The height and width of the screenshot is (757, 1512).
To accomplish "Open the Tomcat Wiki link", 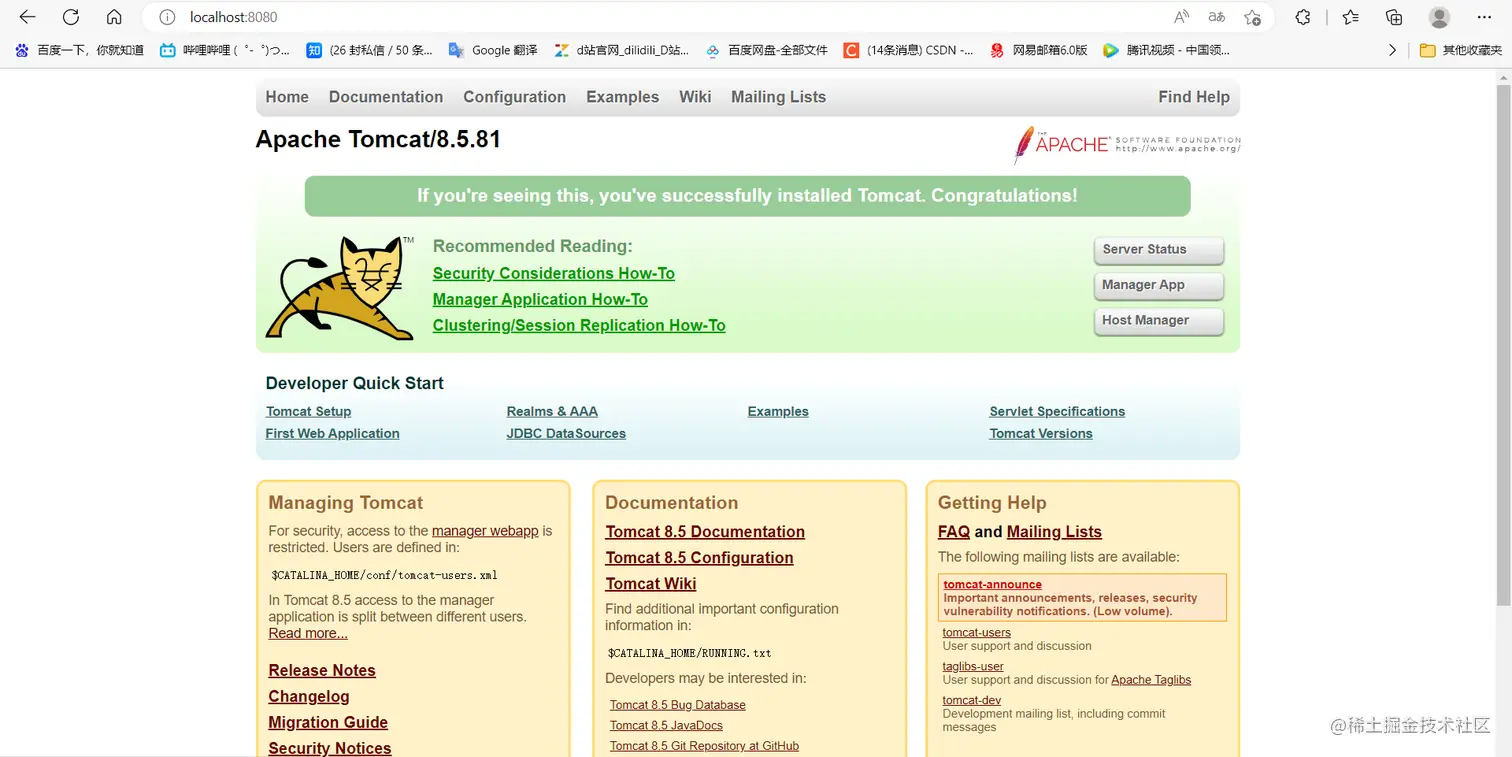I will tap(651, 584).
